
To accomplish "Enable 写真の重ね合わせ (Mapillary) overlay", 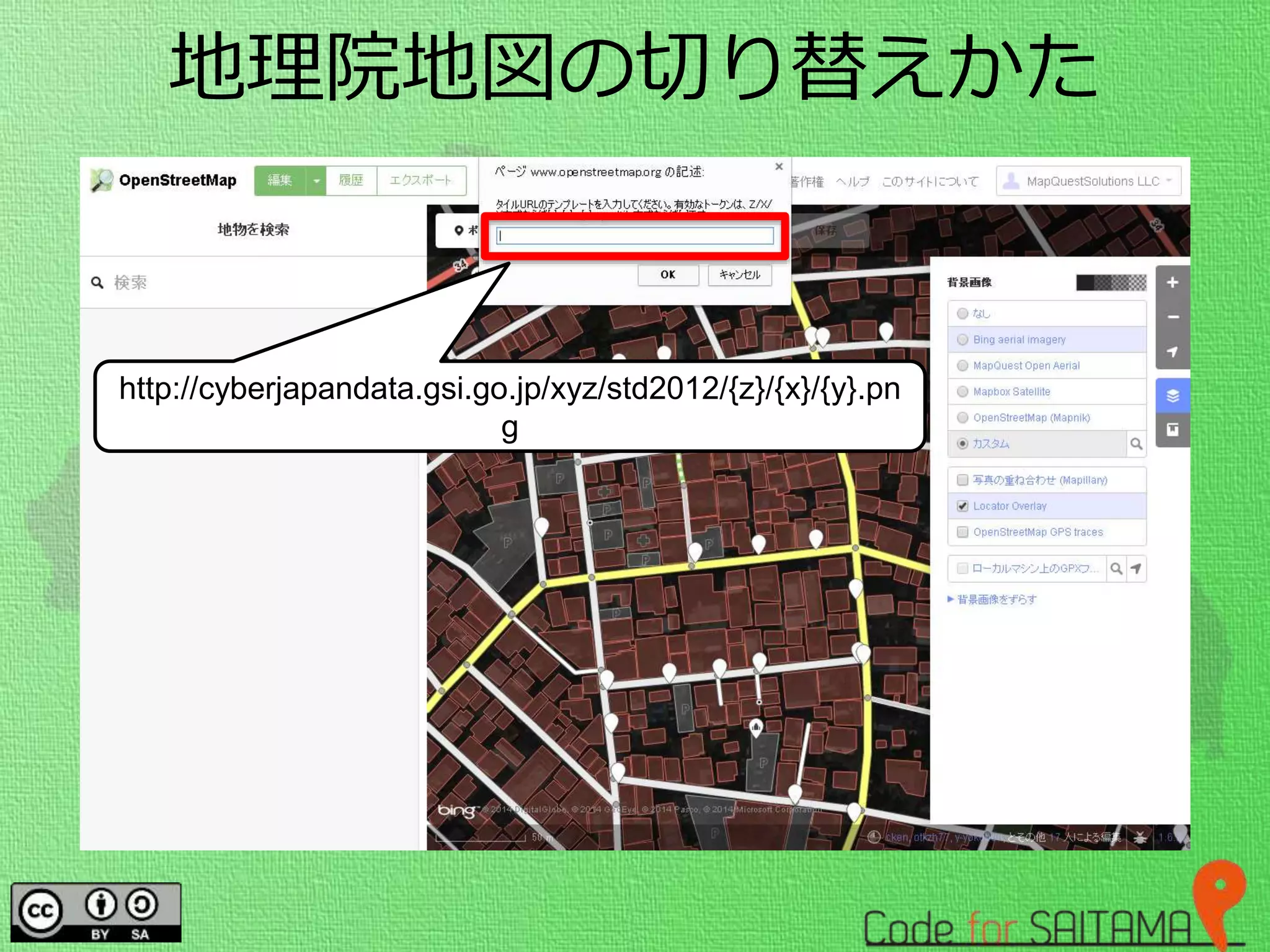I will click(1047, 480).
